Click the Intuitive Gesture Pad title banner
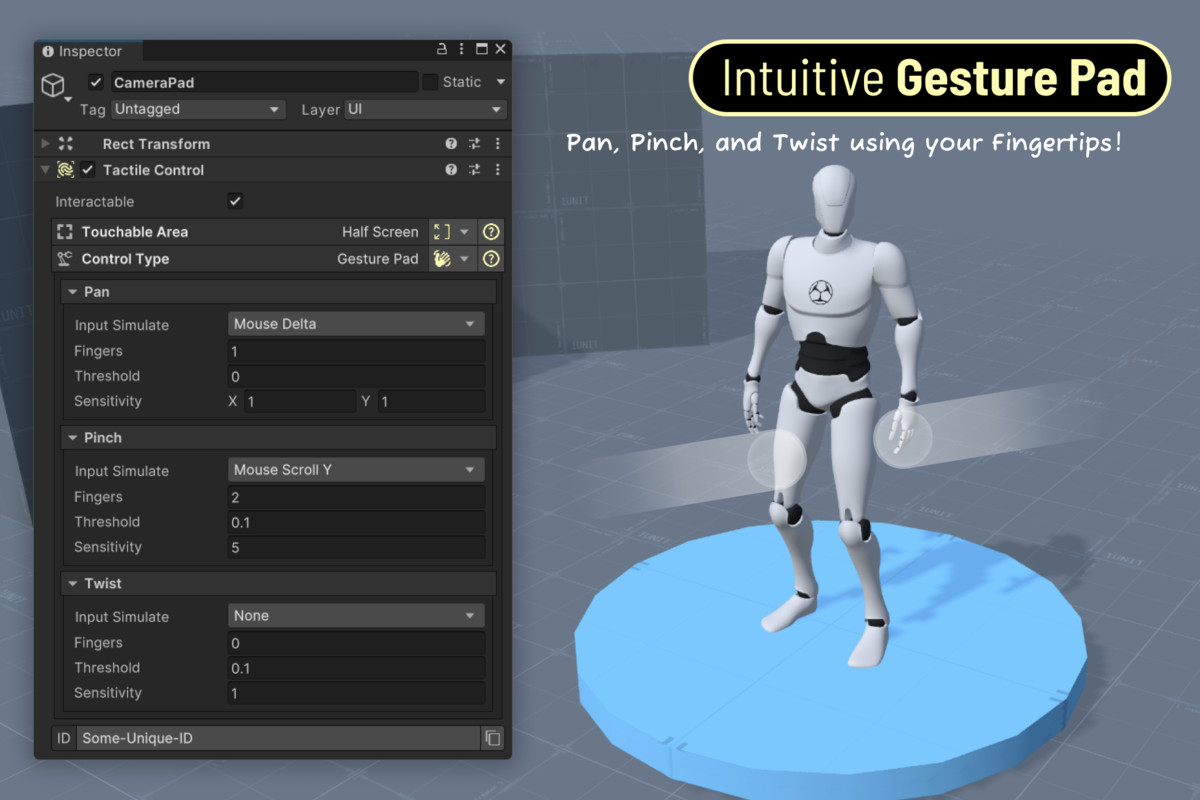Image resolution: width=1200 pixels, height=800 pixels. pos(930,78)
